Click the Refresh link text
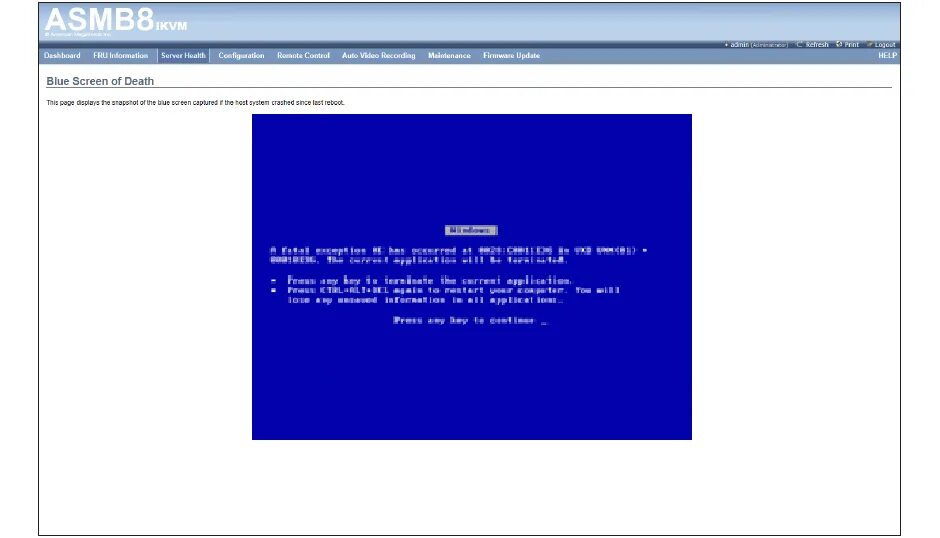Screen dimensions: 940x538 point(817,44)
